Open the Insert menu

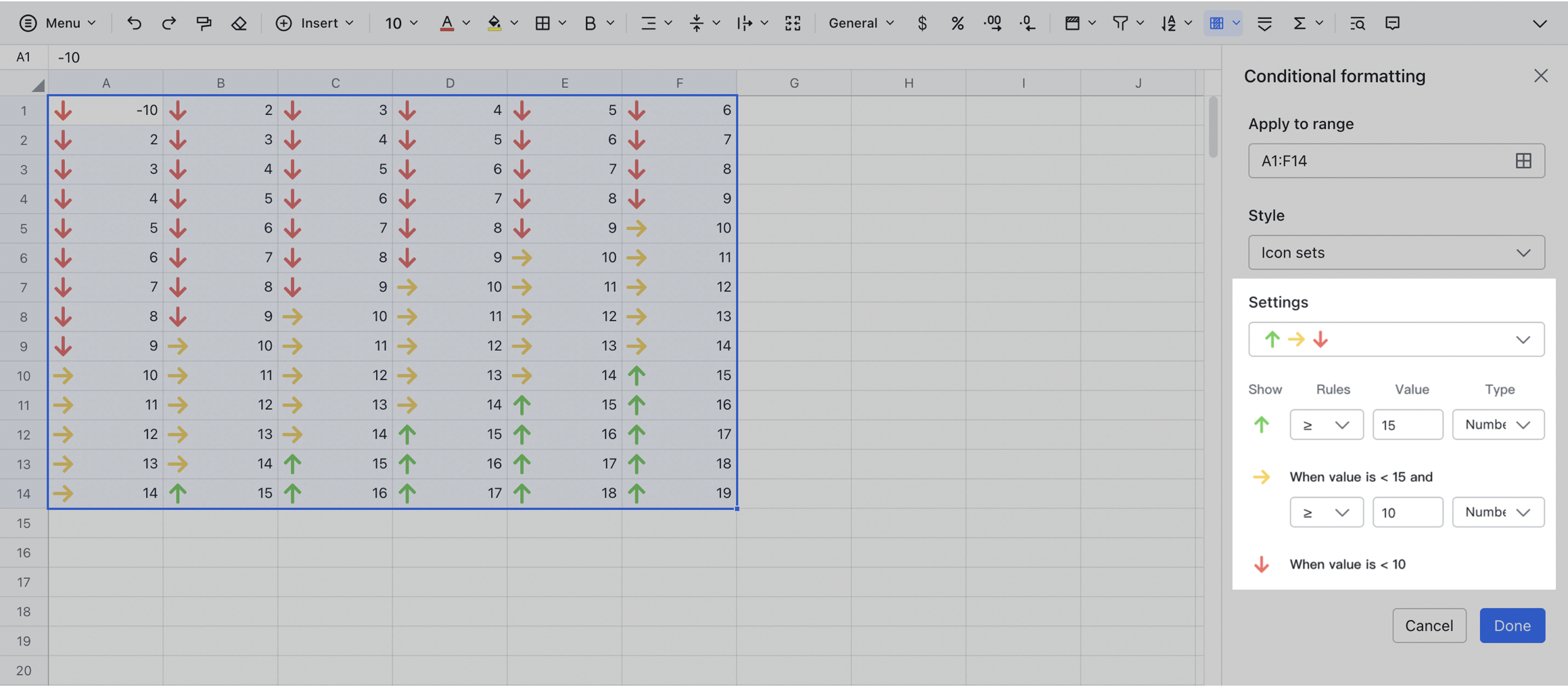(x=315, y=22)
